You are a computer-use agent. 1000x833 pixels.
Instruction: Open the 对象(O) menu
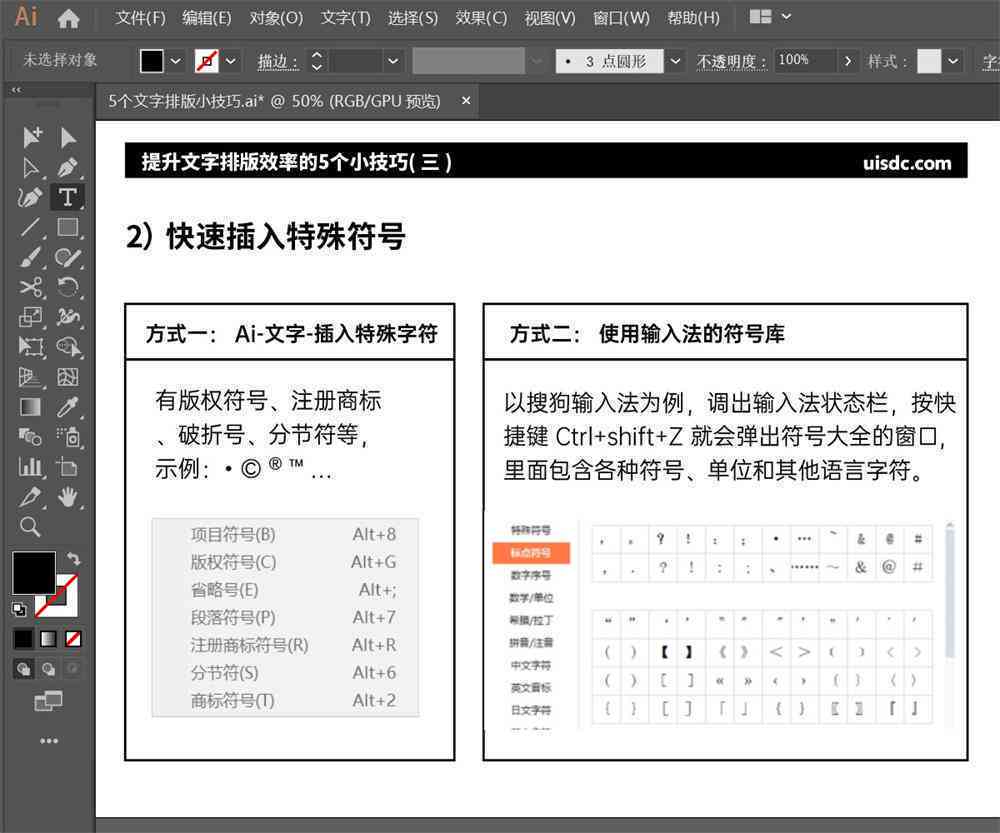point(276,18)
